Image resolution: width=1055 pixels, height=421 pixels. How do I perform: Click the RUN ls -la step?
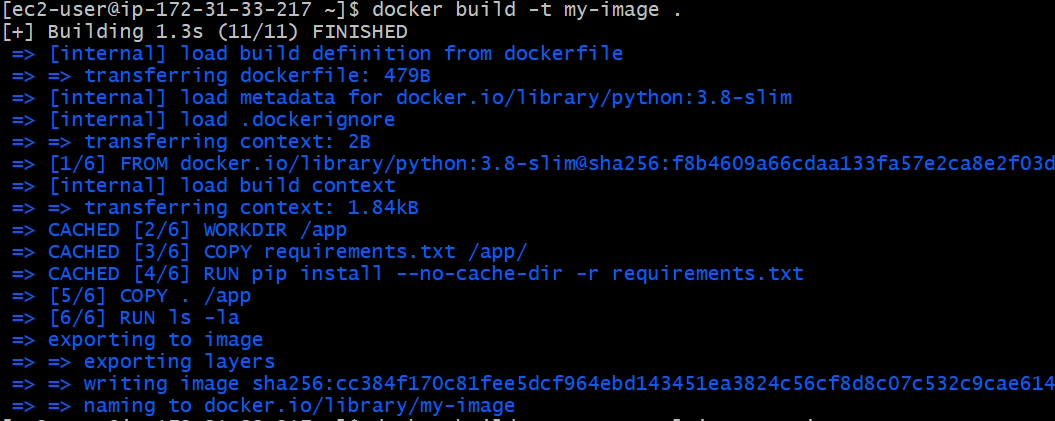[125, 318]
